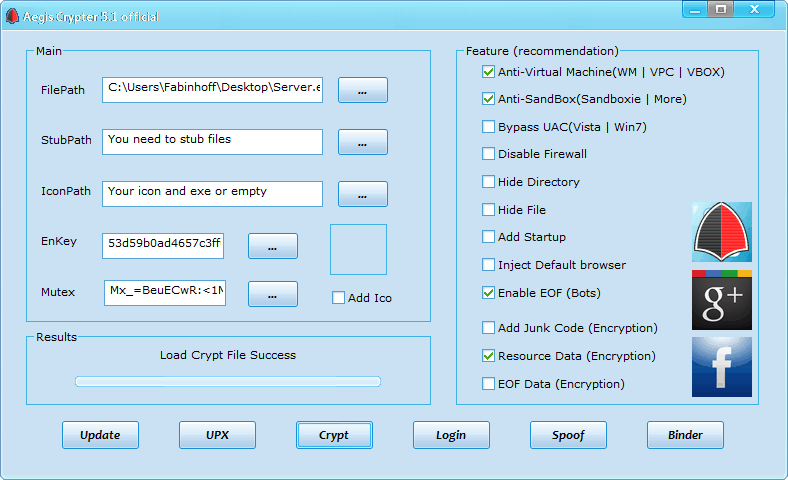Click the Update button
The image size is (788, 480).
point(100,435)
